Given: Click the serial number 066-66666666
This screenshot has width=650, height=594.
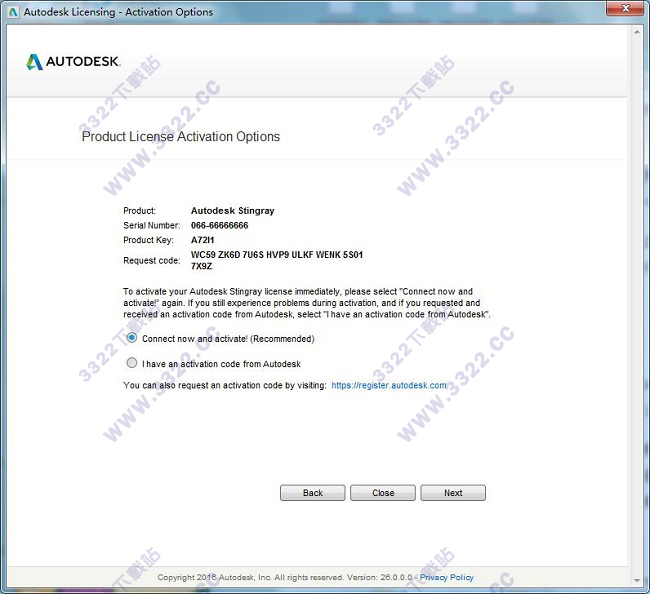Looking at the screenshot, I should pyautogui.click(x=219, y=225).
